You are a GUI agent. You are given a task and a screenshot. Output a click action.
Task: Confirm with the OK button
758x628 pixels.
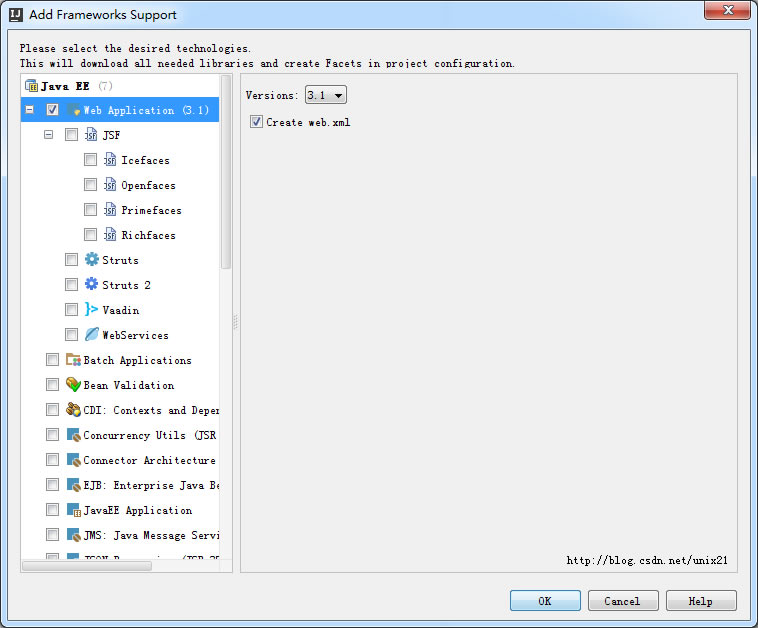pos(545,601)
